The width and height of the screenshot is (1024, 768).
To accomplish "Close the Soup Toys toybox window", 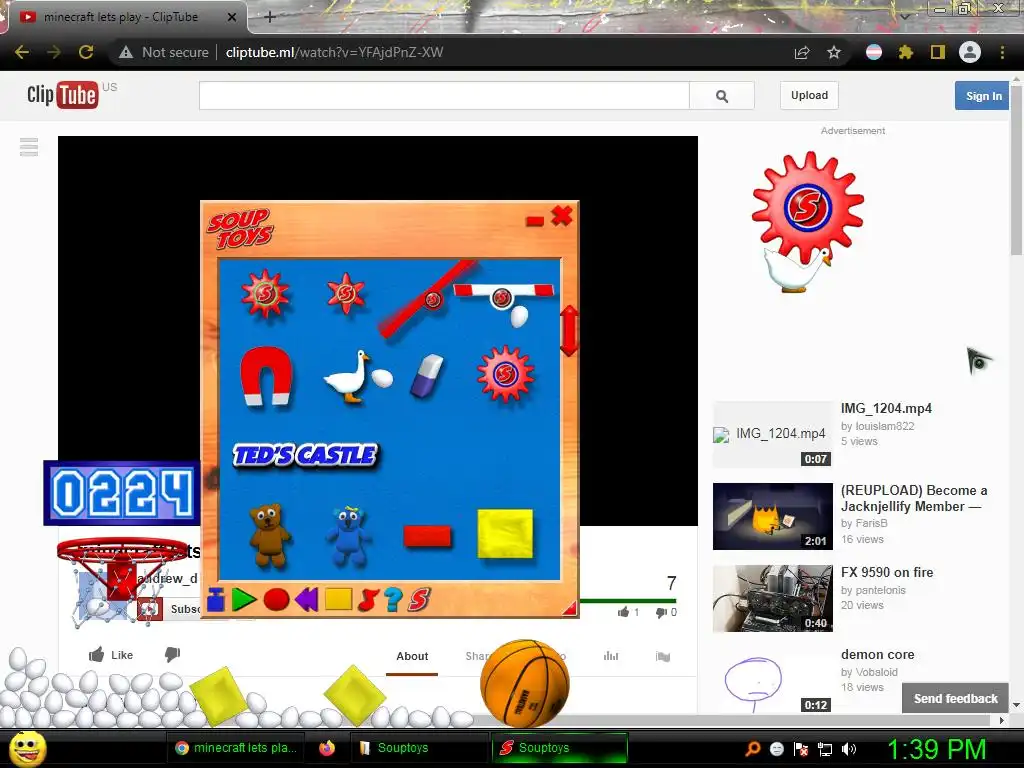I will (x=562, y=216).
